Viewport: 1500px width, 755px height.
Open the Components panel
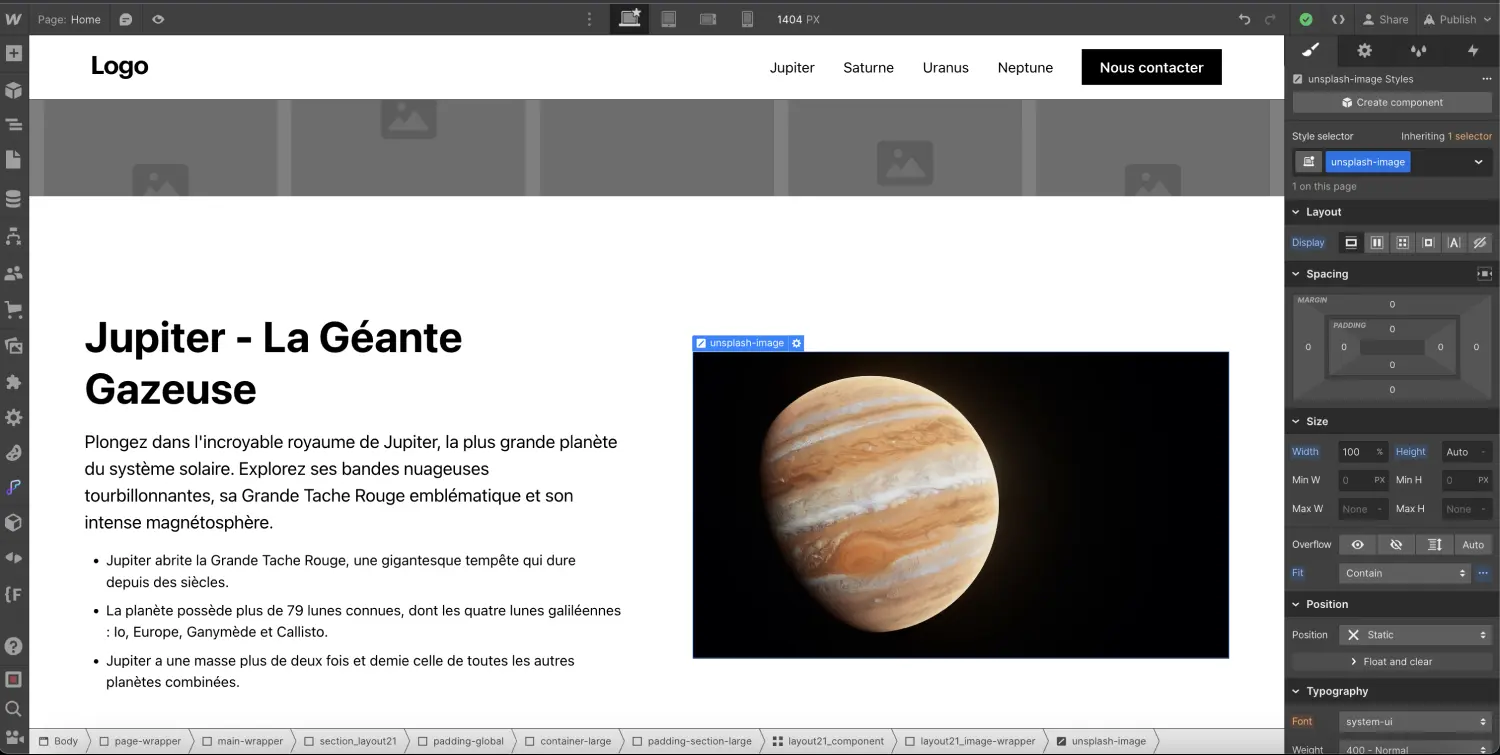tap(14, 90)
